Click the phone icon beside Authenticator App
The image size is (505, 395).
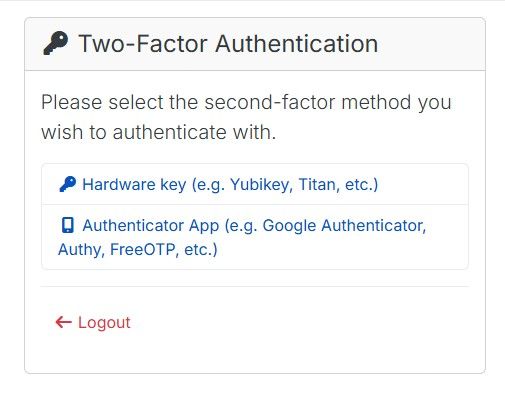coord(68,225)
